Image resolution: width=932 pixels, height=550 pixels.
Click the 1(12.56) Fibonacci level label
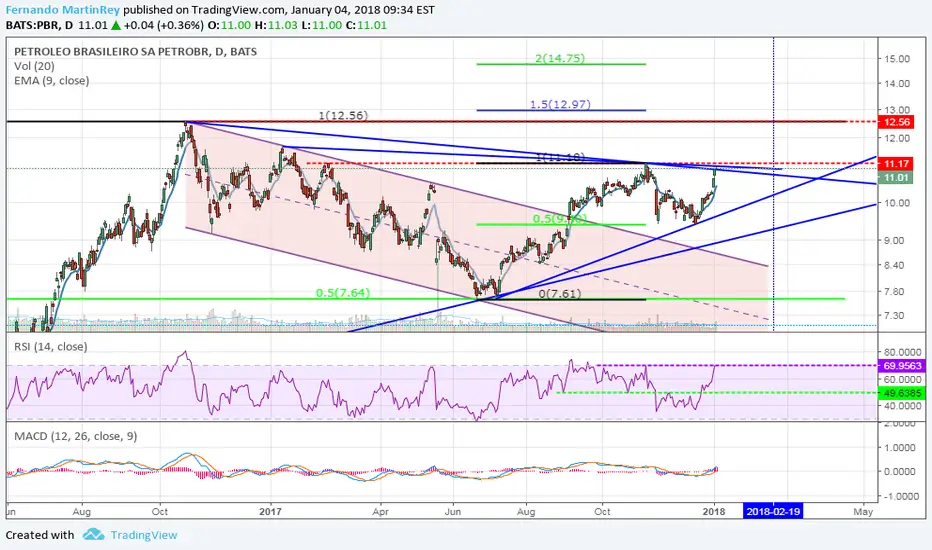point(343,115)
